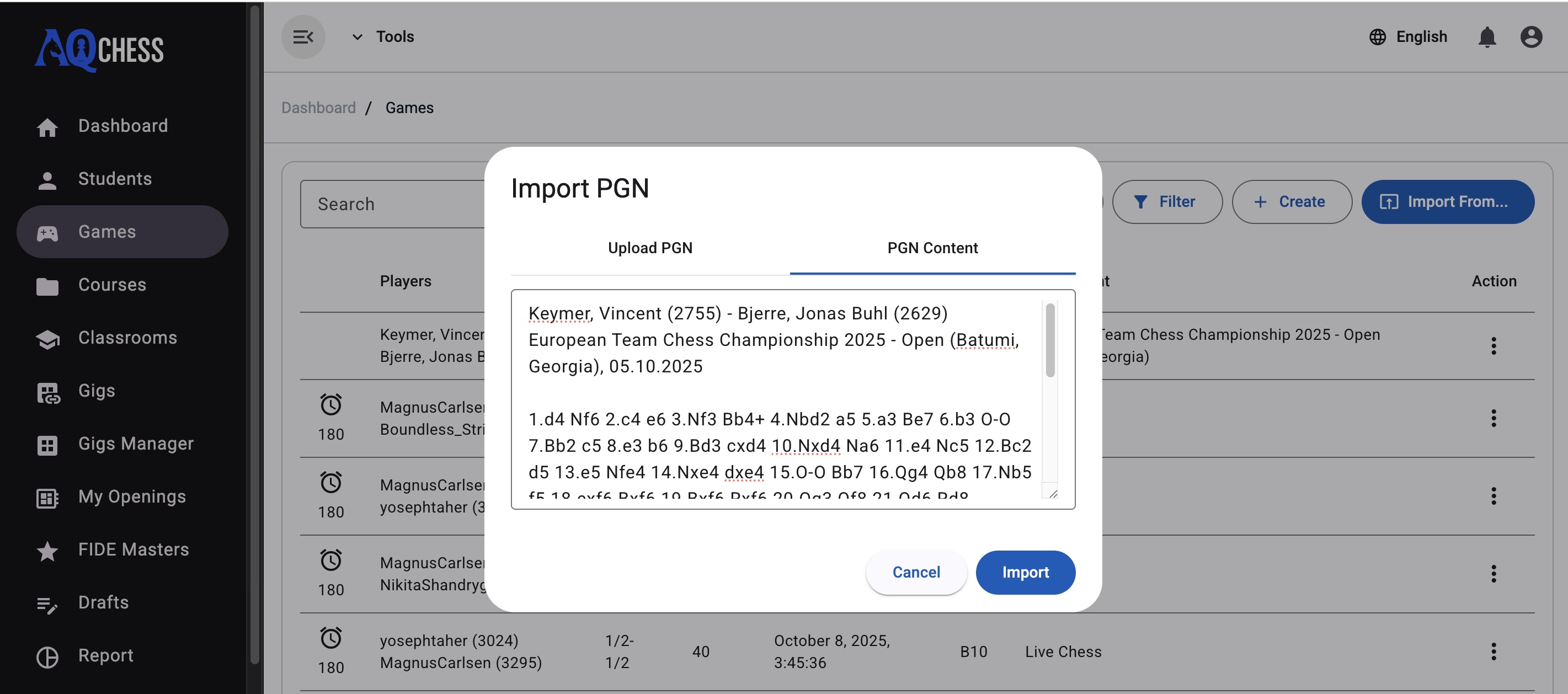1568x694 pixels.
Task: Select the PGN Content tab
Action: point(932,248)
